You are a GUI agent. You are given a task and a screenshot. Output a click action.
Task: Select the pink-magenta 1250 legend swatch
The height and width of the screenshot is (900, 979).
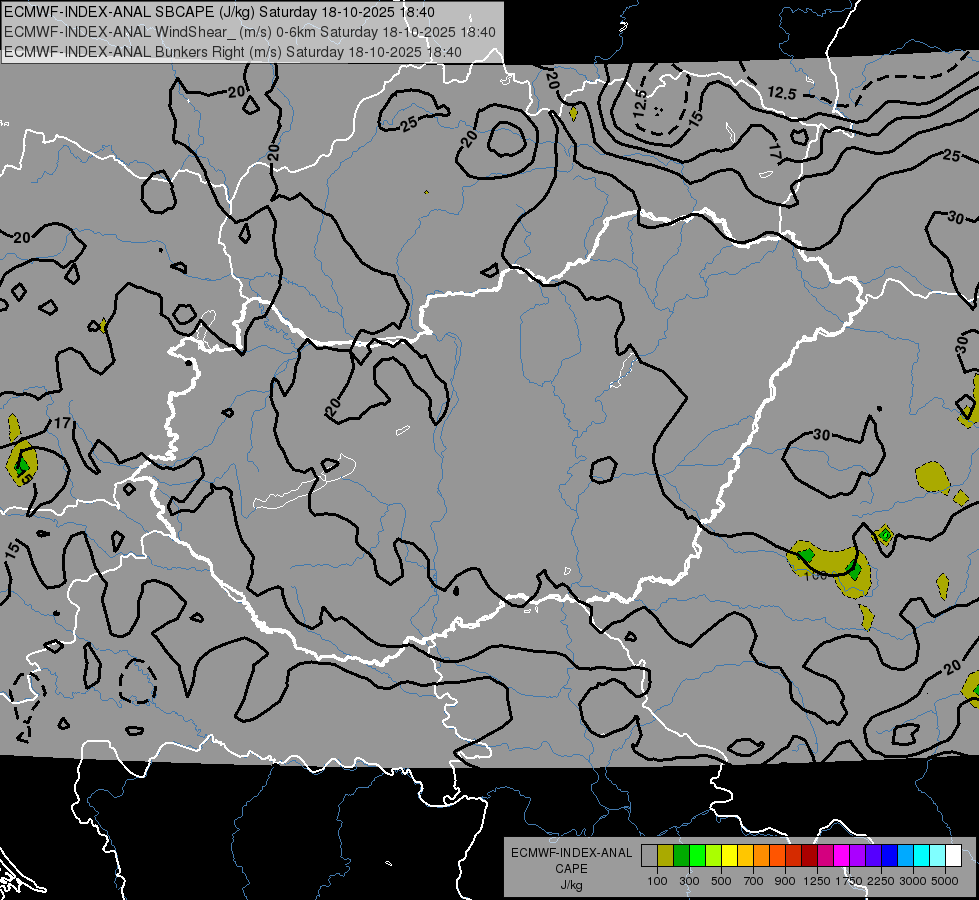(x=825, y=855)
